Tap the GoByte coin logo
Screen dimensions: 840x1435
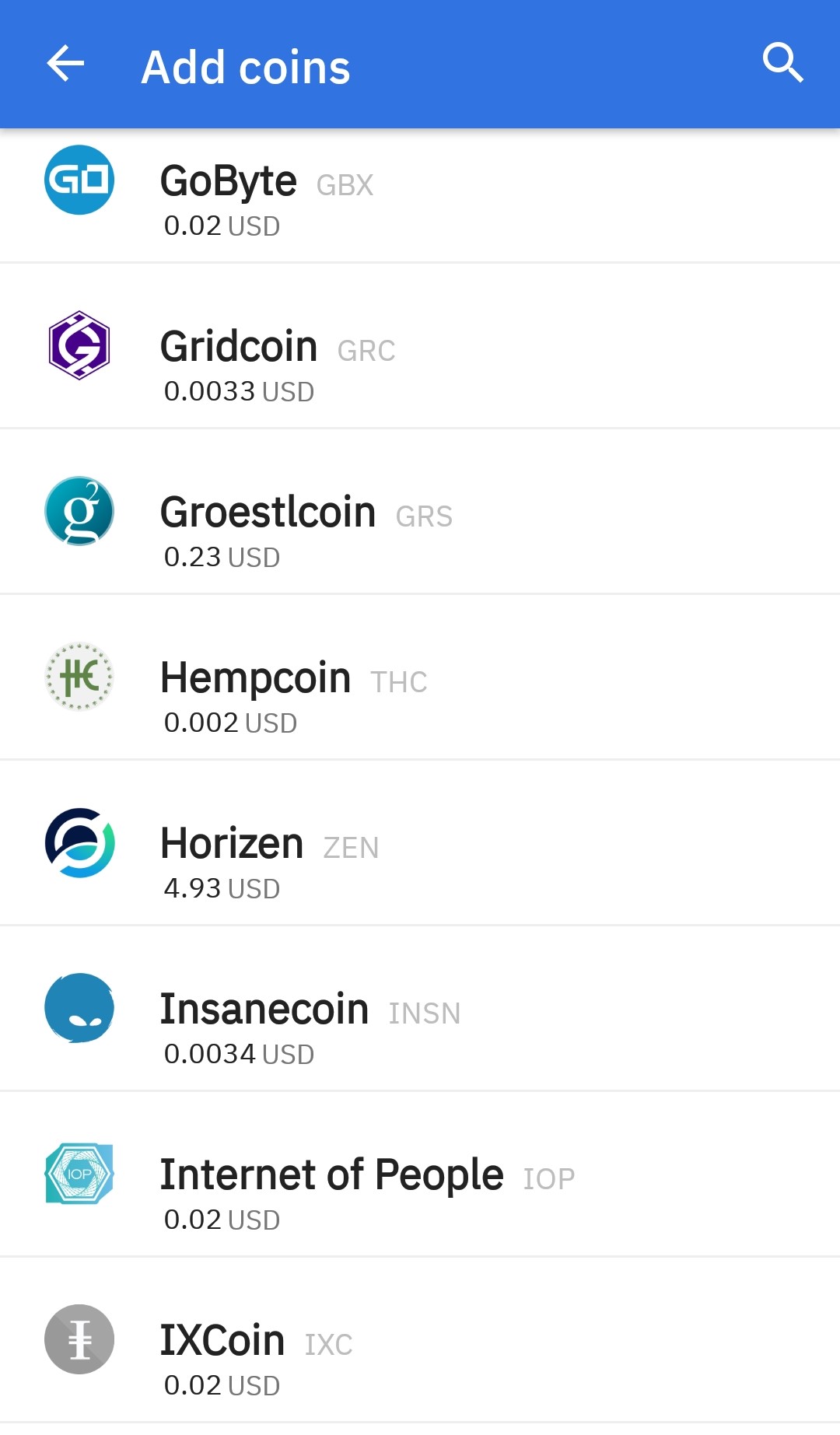click(x=79, y=180)
